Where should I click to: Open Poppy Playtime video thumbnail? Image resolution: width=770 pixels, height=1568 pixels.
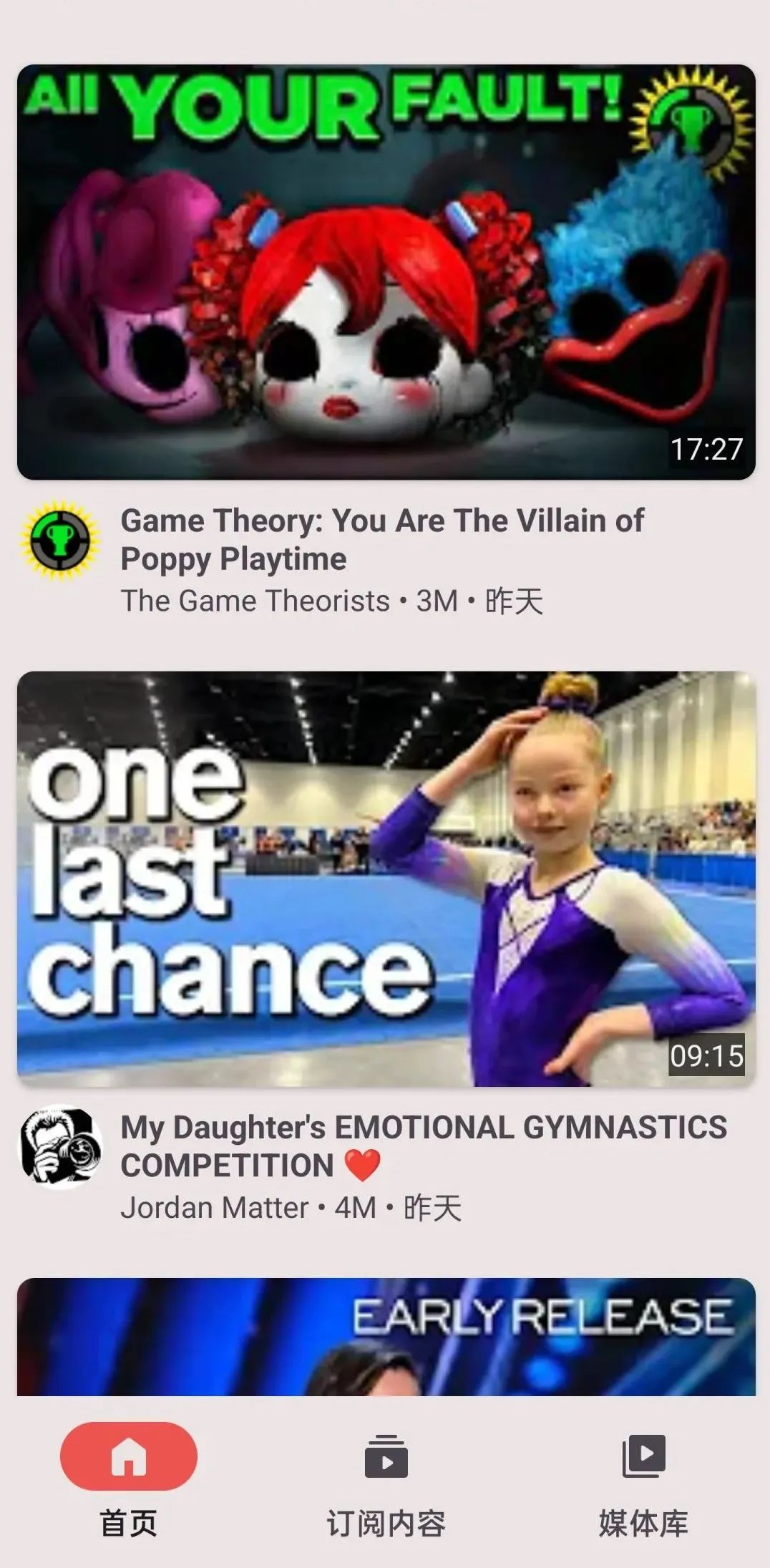tap(386, 272)
